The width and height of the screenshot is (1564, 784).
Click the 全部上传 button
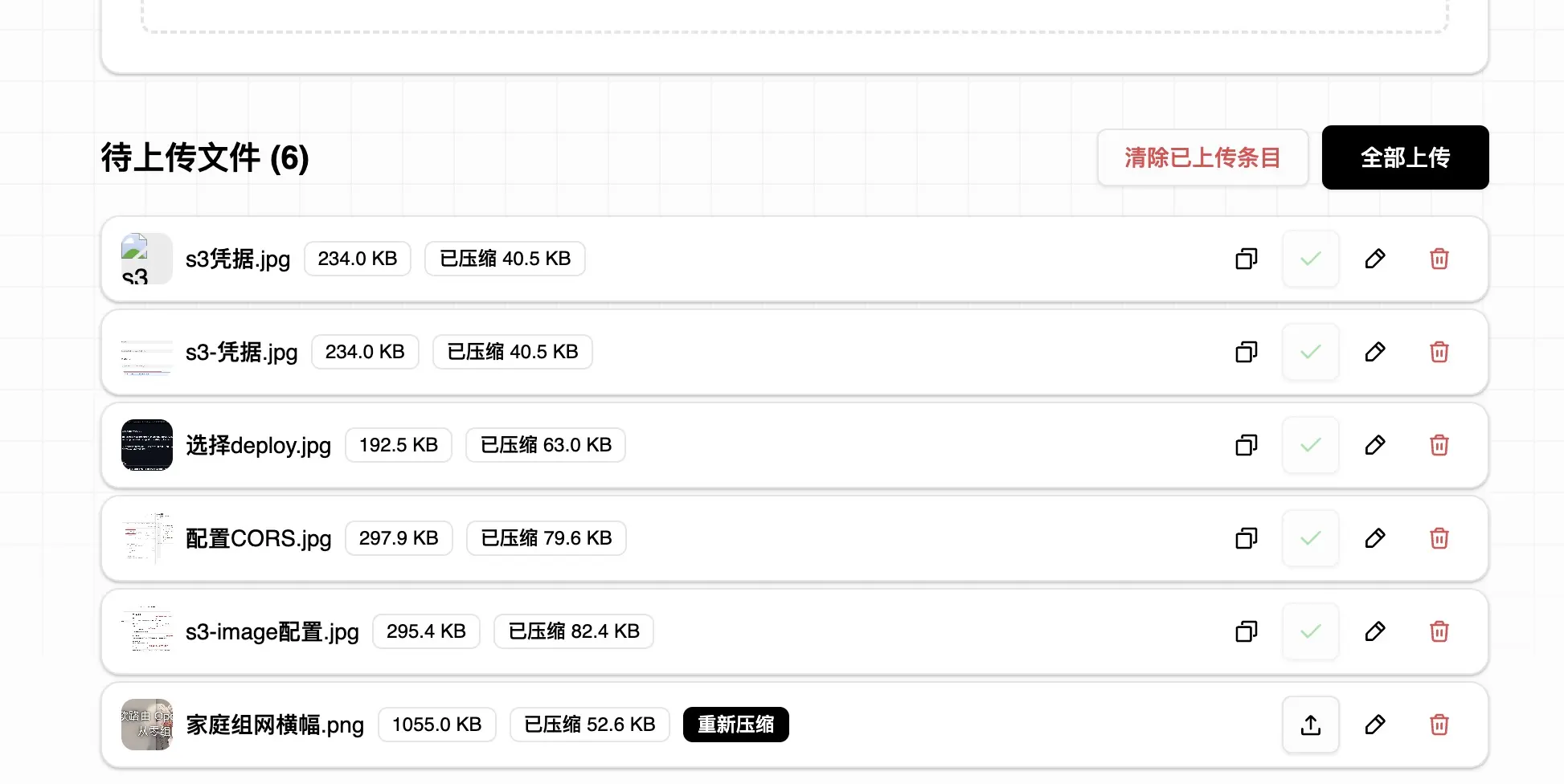point(1406,157)
